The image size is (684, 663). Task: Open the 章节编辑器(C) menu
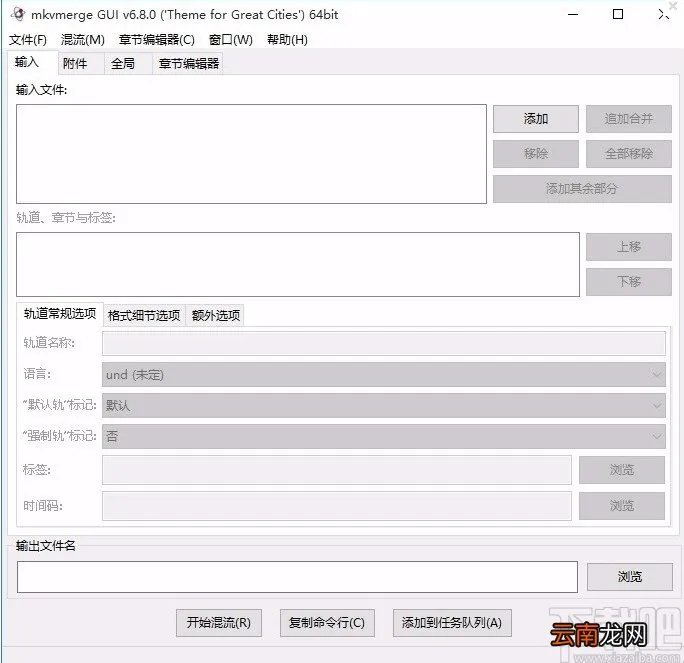pyautogui.click(x=157, y=40)
